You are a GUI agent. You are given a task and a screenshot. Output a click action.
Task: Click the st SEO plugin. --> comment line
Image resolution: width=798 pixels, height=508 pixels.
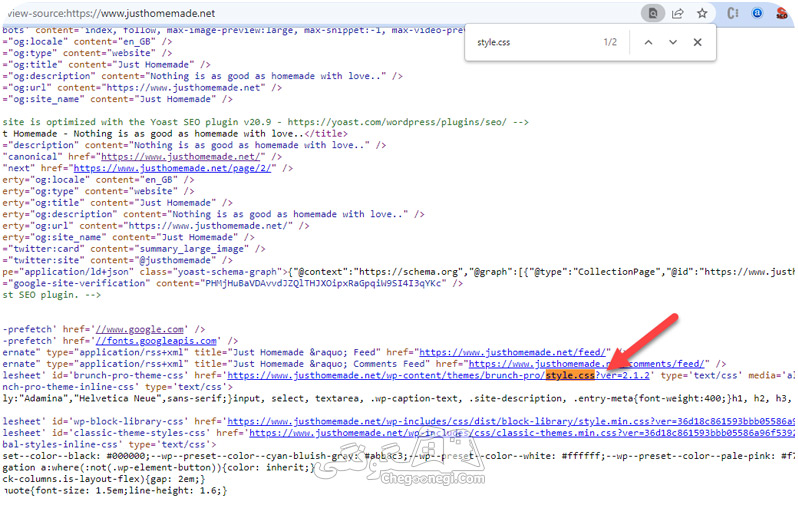(52, 295)
